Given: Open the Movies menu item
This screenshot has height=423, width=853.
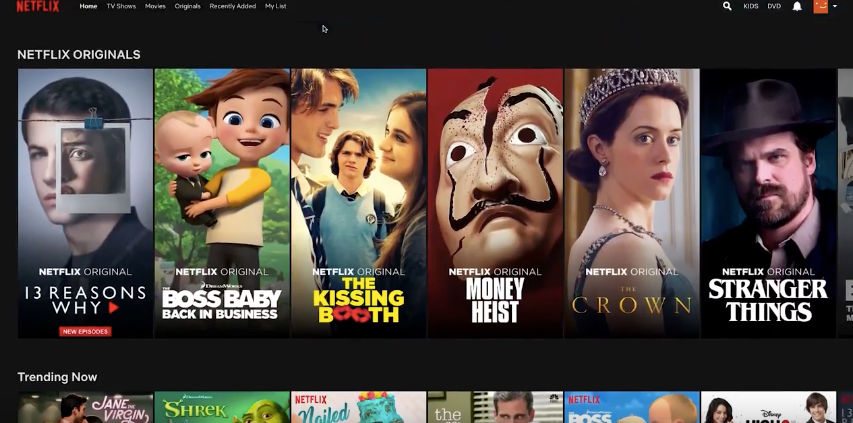Looking at the screenshot, I should [155, 7].
